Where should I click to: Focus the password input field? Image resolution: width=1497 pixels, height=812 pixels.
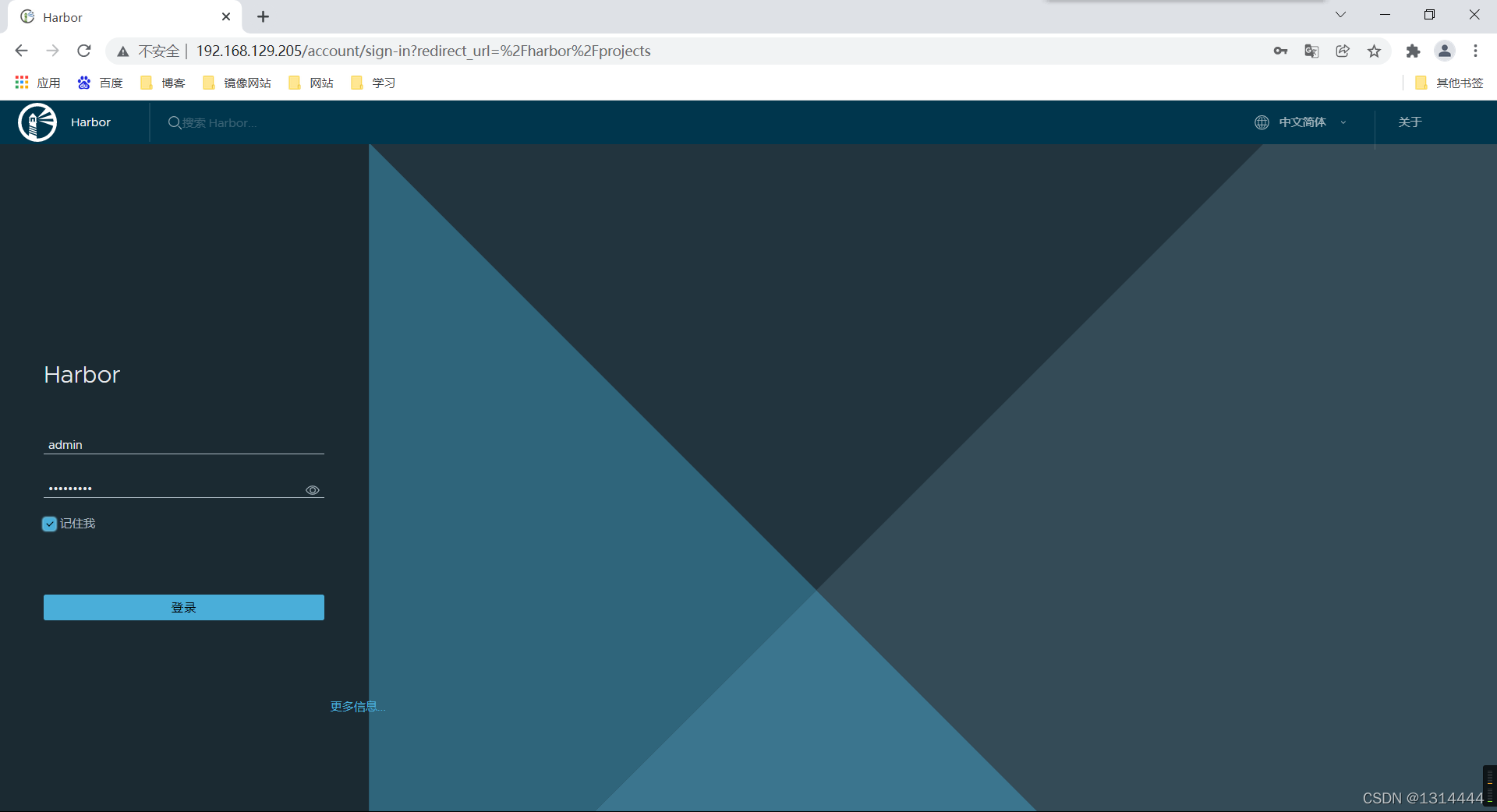(173, 489)
